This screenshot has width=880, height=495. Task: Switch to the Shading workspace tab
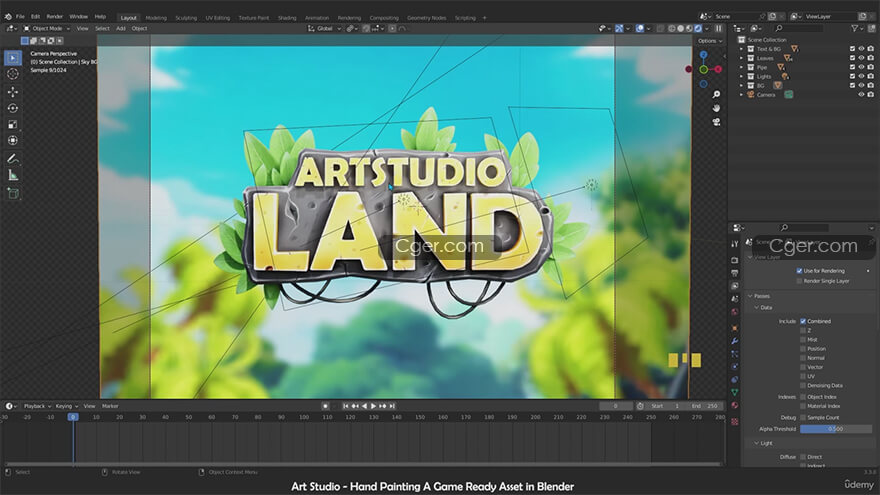click(x=287, y=18)
